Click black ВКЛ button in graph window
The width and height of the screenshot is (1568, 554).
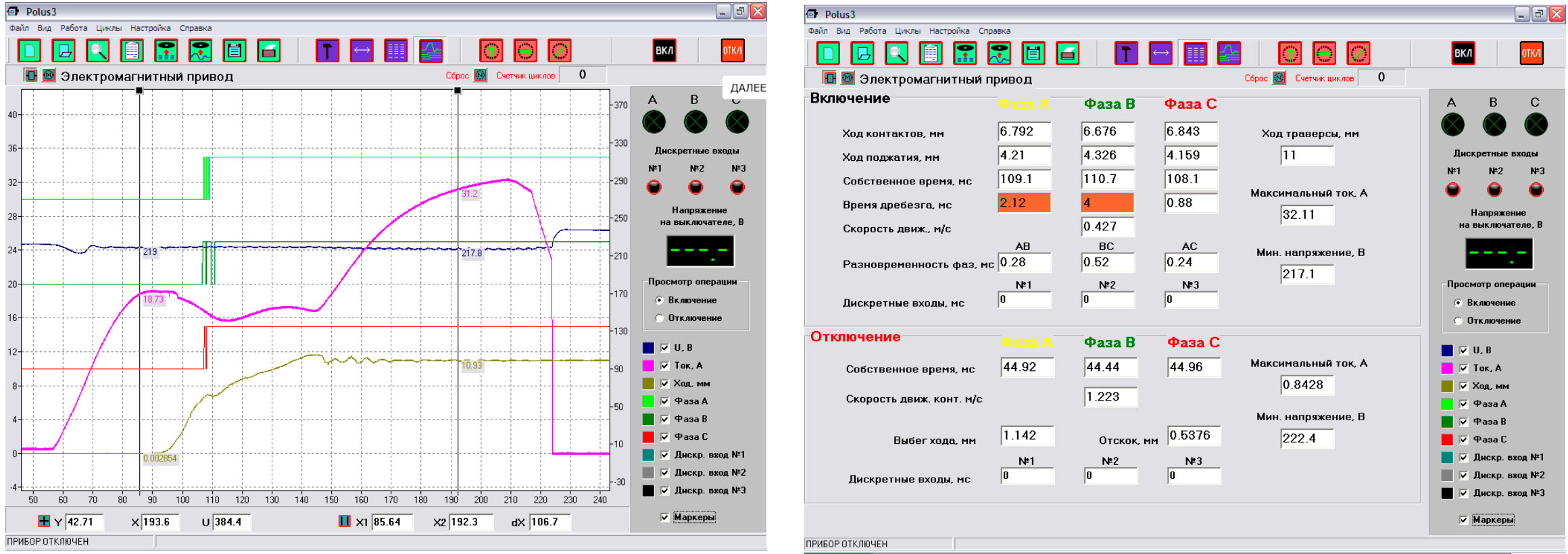[x=664, y=51]
